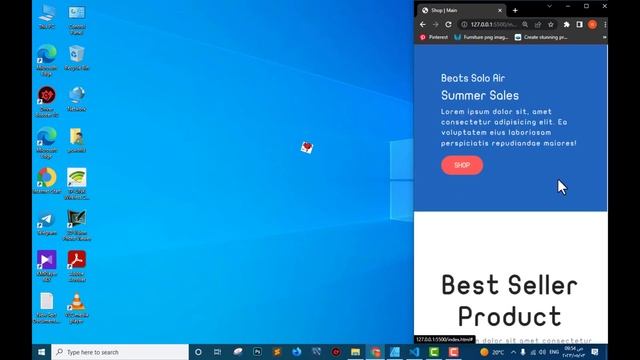Go forward in Chrome browser
The height and width of the screenshot is (360, 640).
pyautogui.click(x=436, y=24)
